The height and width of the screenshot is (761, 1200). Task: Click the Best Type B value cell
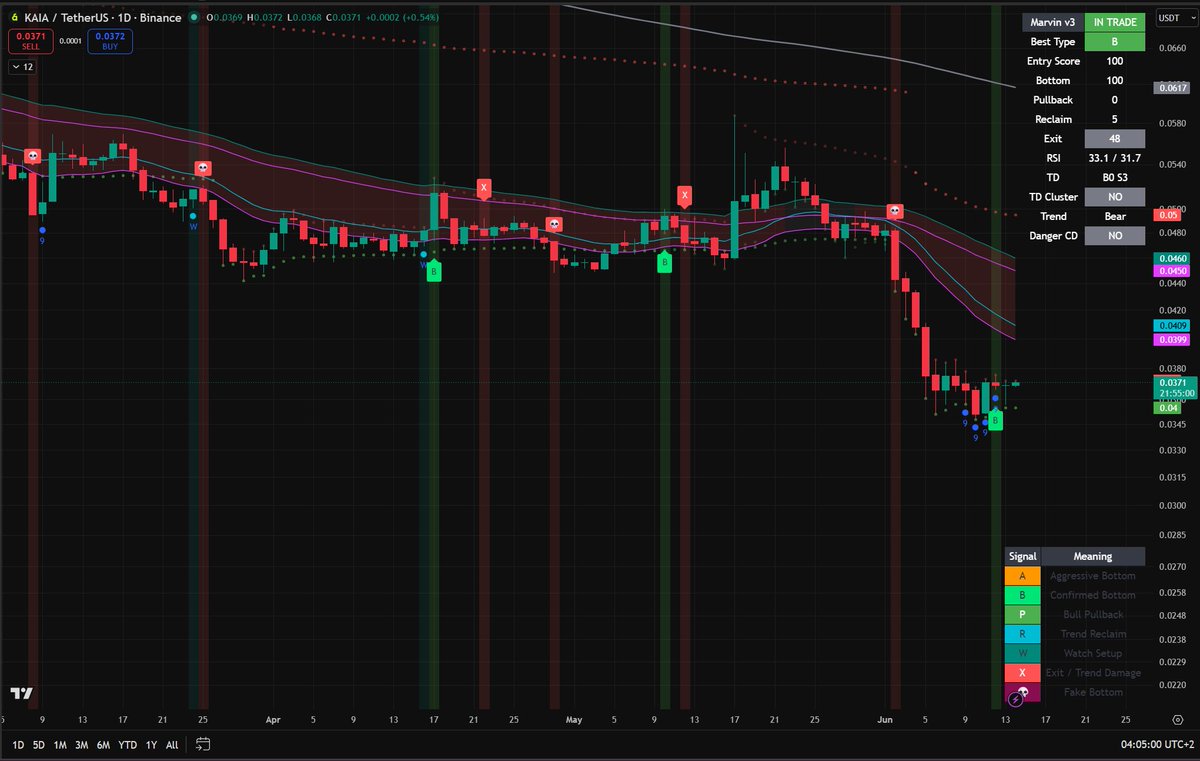point(1114,42)
